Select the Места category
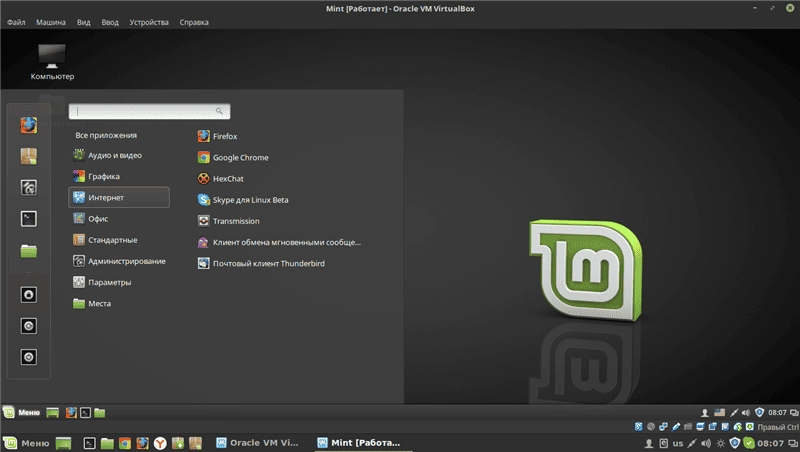The height and width of the screenshot is (452, 800). pyautogui.click(x=92, y=304)
